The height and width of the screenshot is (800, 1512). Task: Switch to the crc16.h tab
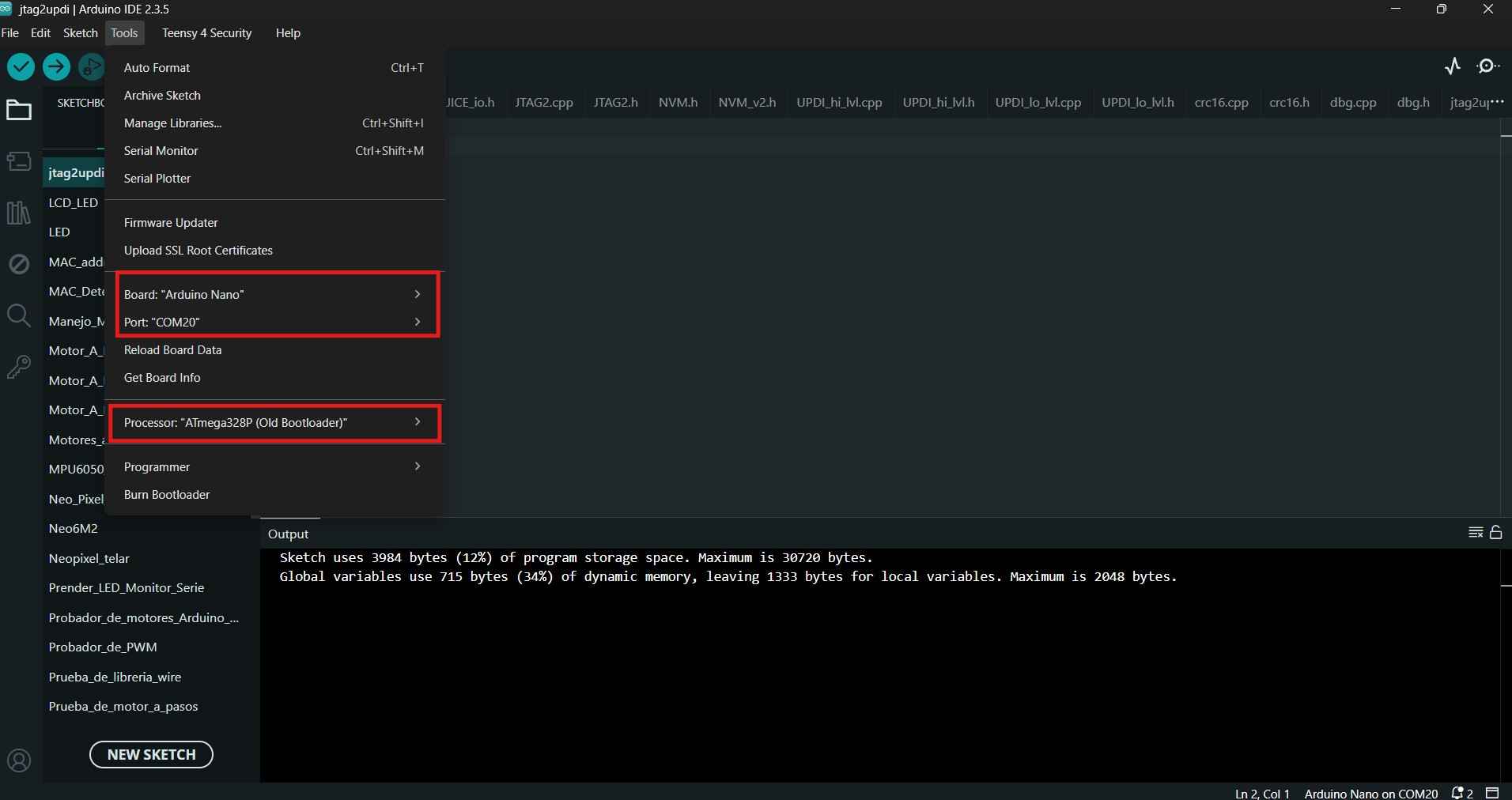[1289, 103]
